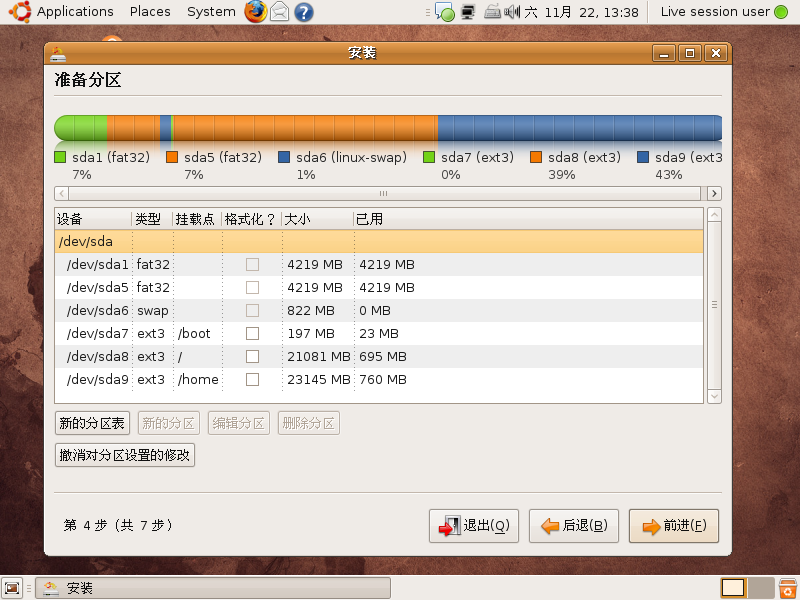
Task: Open the Trash icon in bottom panel
Action: 788,588
